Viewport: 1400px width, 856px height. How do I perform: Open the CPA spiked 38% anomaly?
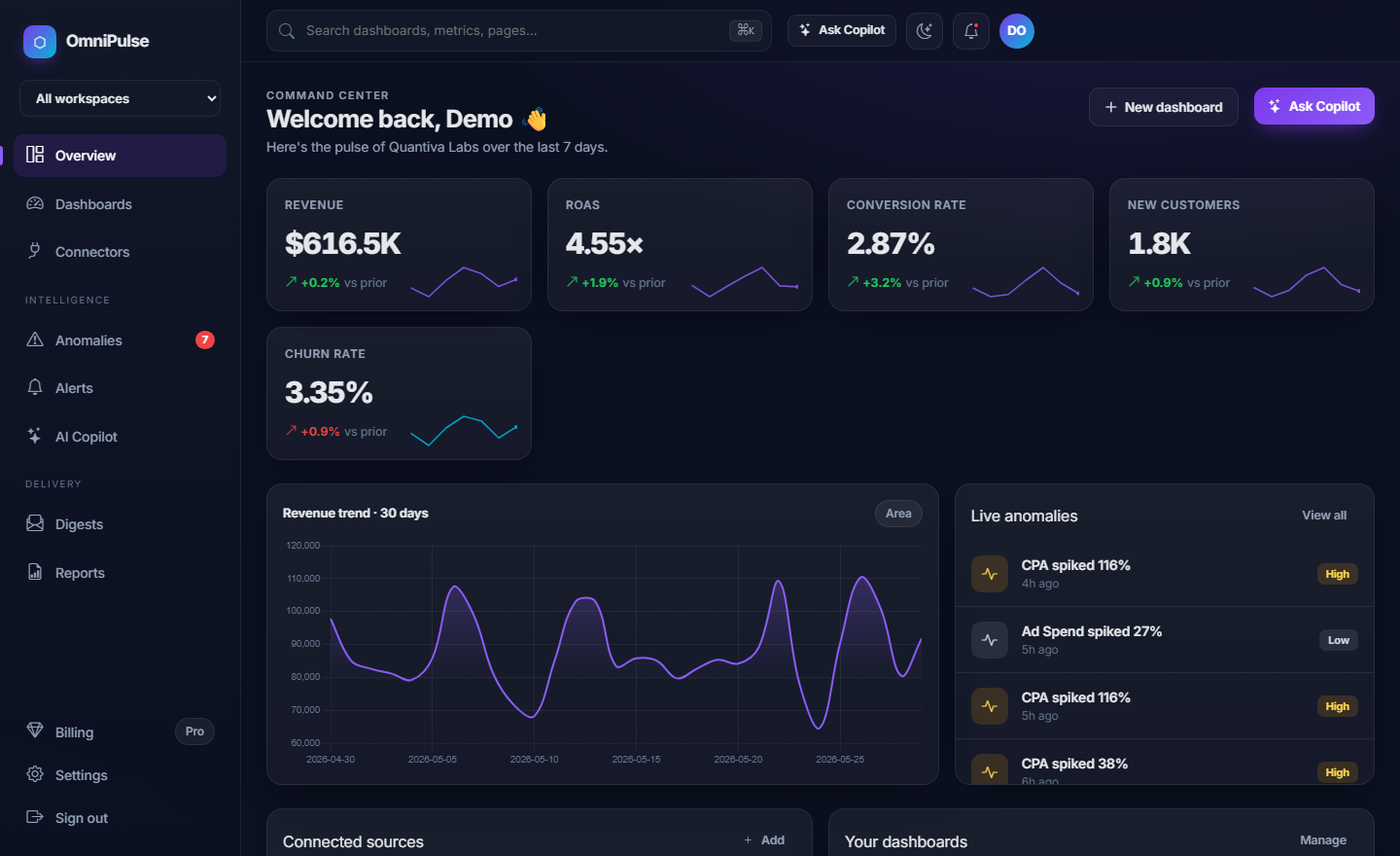pos(1165,763)
